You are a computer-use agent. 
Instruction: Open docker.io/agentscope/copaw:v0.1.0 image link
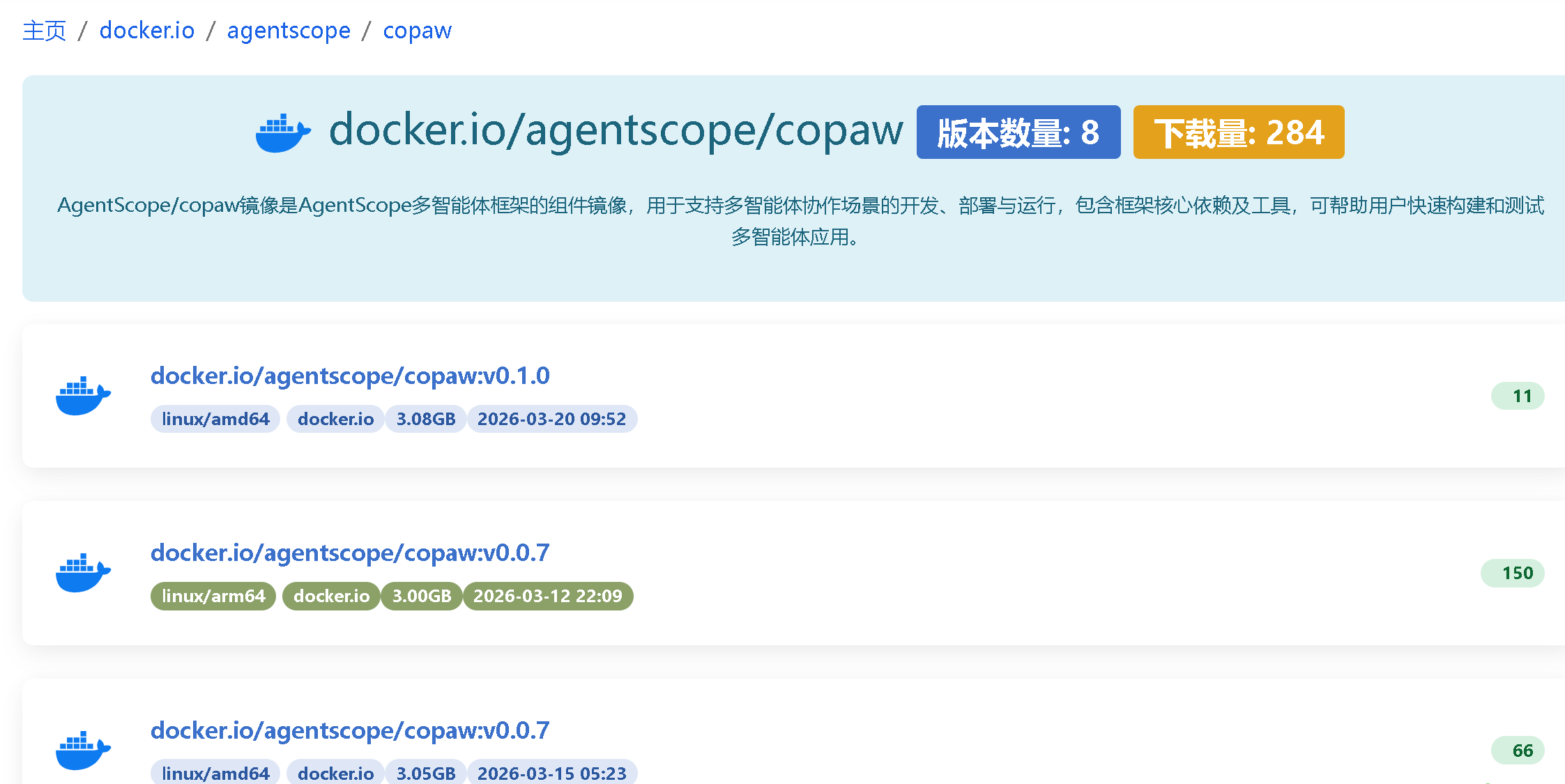350,376
